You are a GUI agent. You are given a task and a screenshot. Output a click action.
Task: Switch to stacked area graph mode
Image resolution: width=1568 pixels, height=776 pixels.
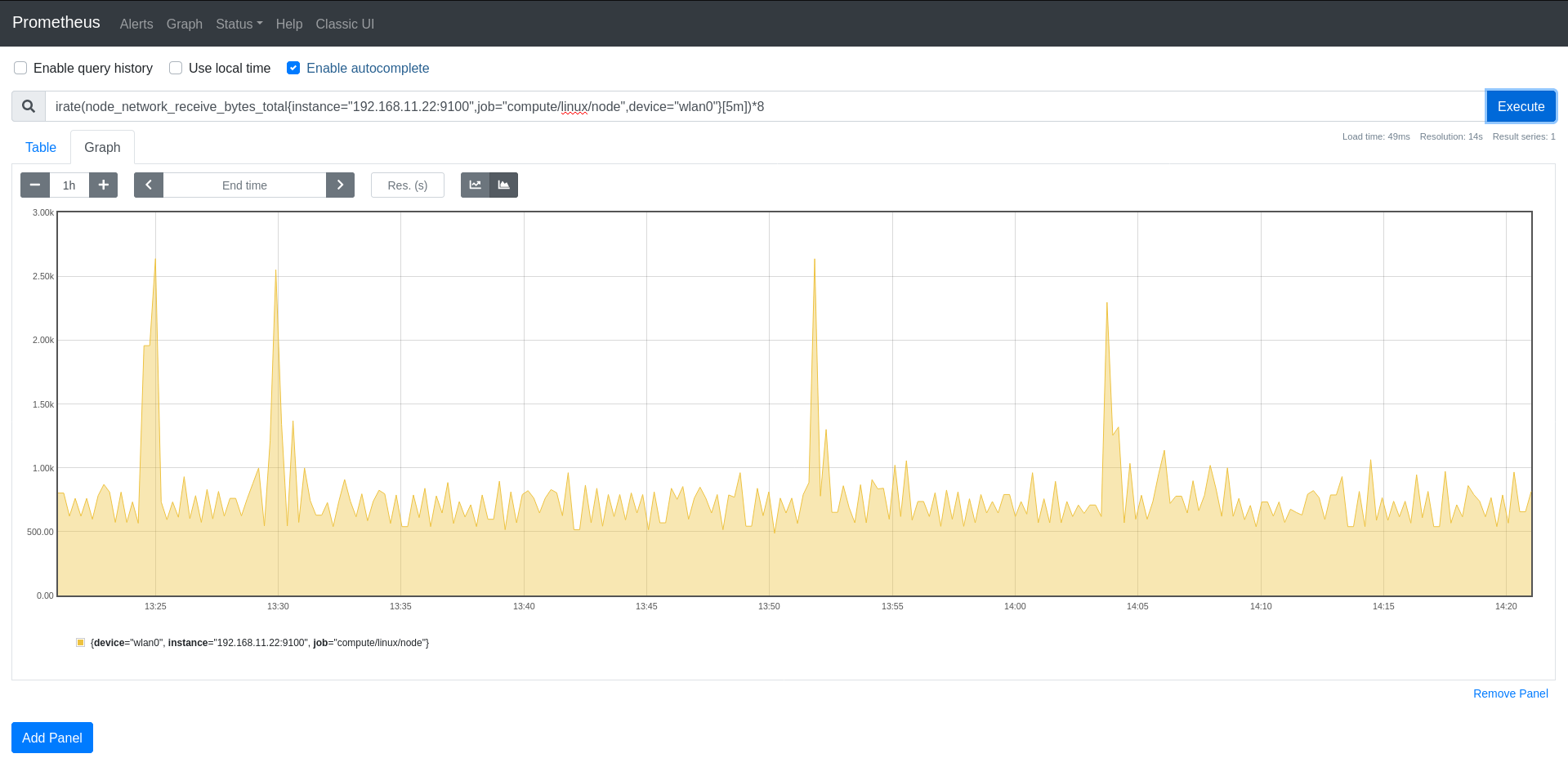pos(504,185)
